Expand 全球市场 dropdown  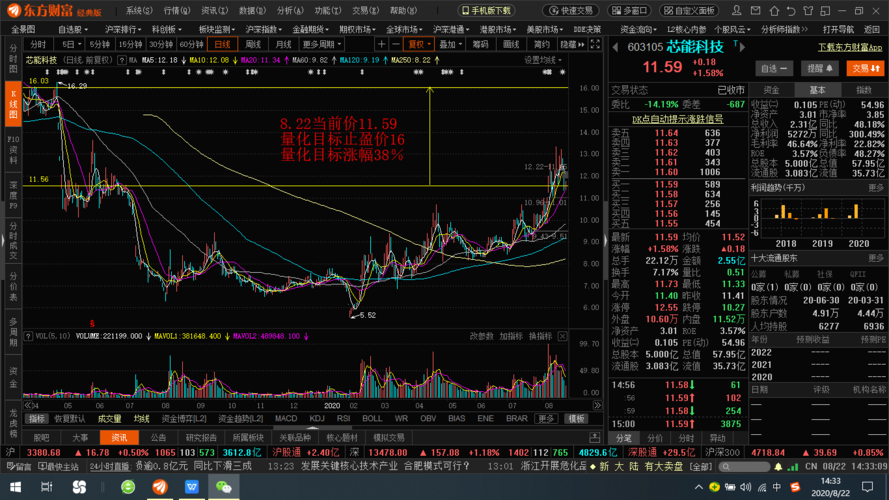(404, 29)
